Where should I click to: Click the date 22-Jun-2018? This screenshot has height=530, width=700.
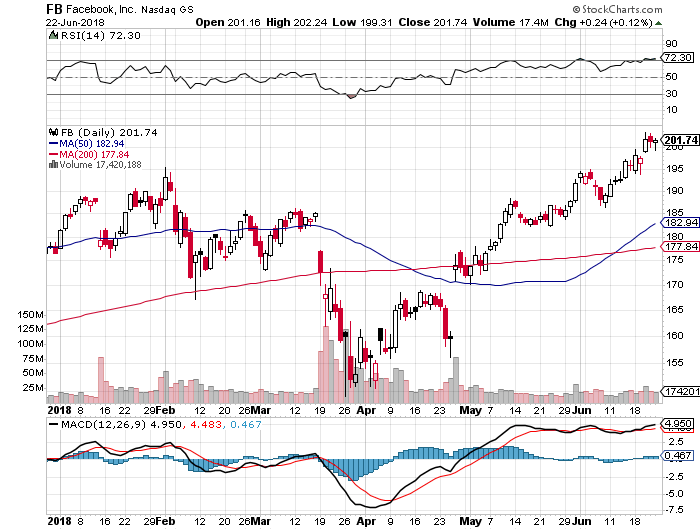75,22
